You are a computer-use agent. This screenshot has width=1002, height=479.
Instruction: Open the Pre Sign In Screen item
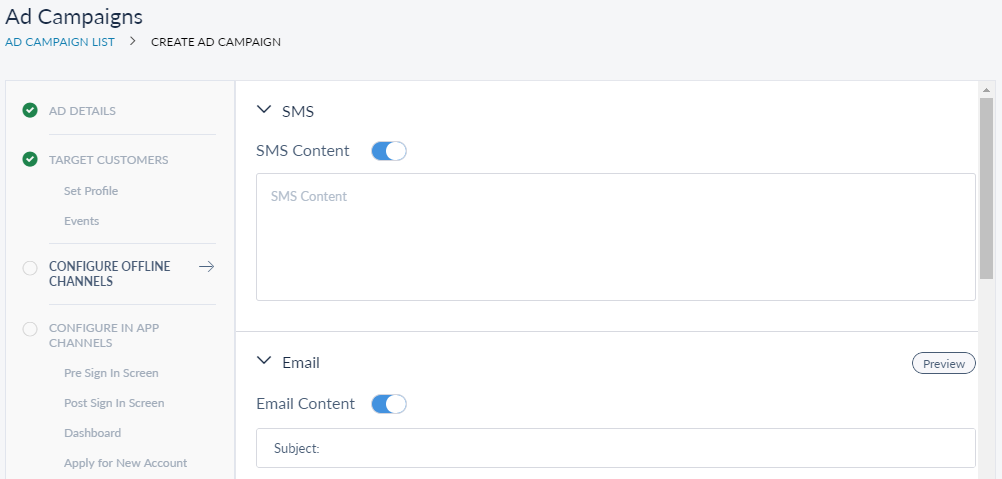coord(111,373)
